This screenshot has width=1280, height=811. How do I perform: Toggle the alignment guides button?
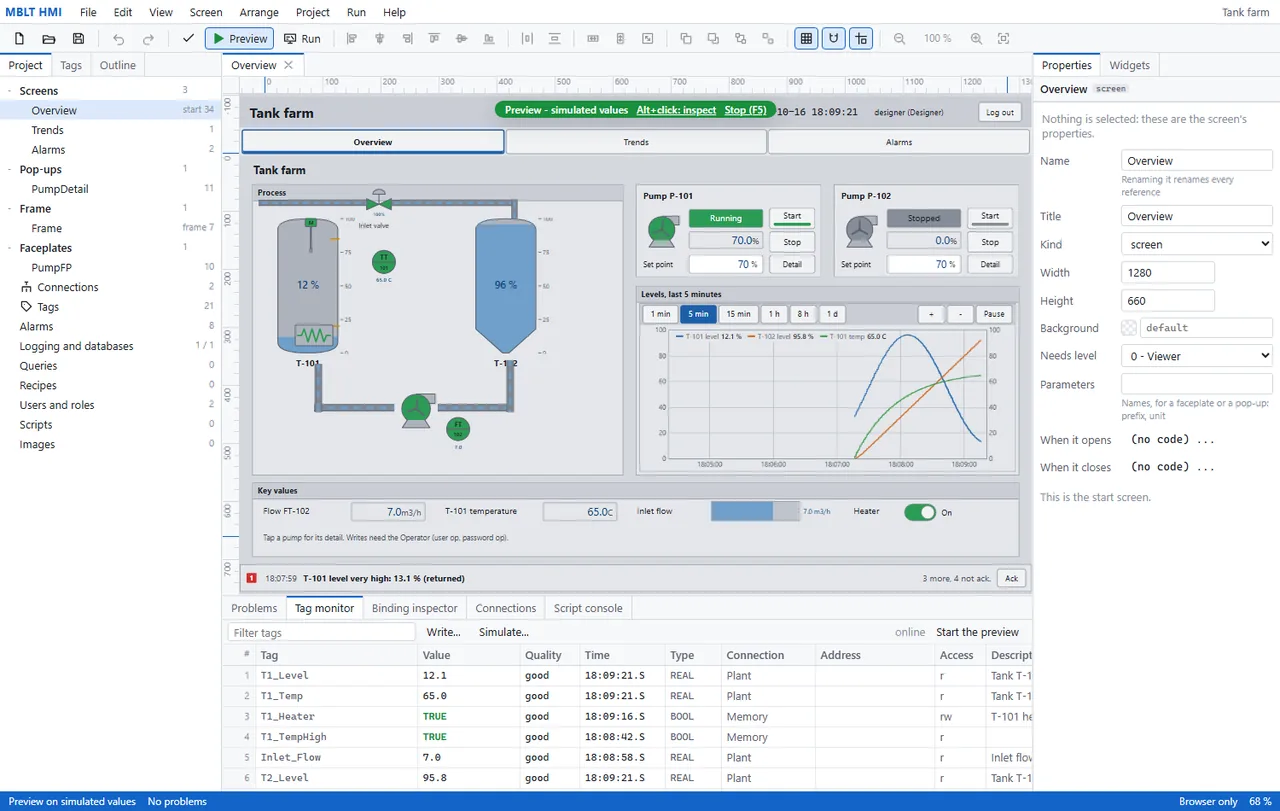tap(862, 39)
